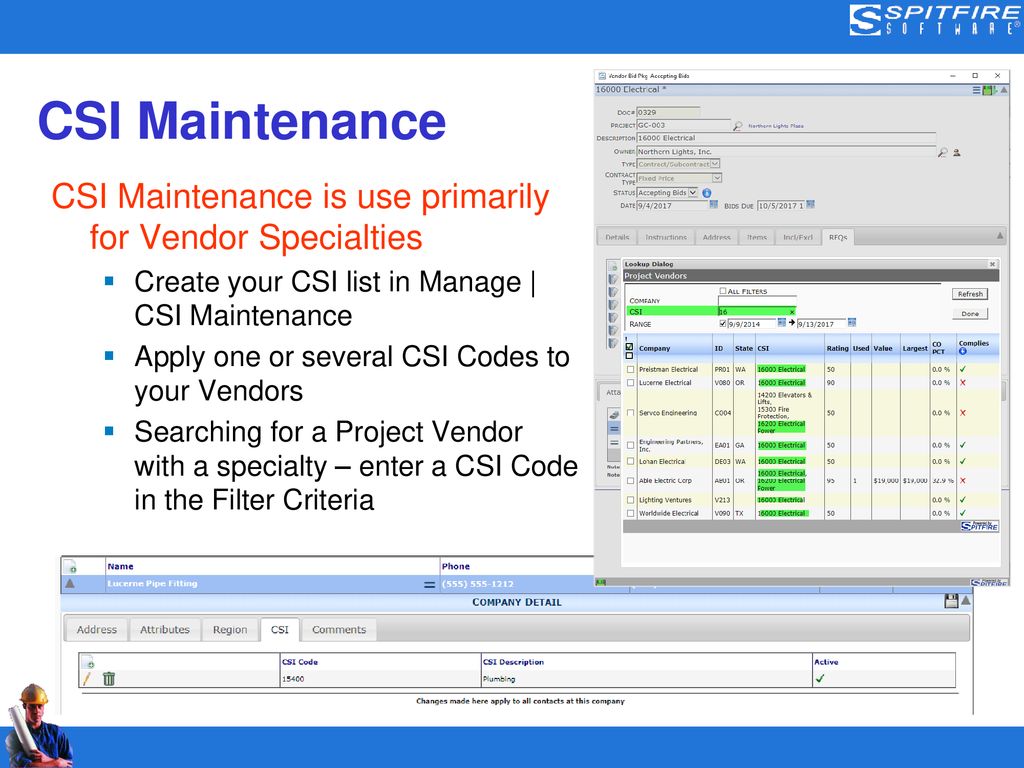Viewport: 1024px width, 768px height.
Task: Sort by the CSI Code column header
Action: click(x=300, y=662)
